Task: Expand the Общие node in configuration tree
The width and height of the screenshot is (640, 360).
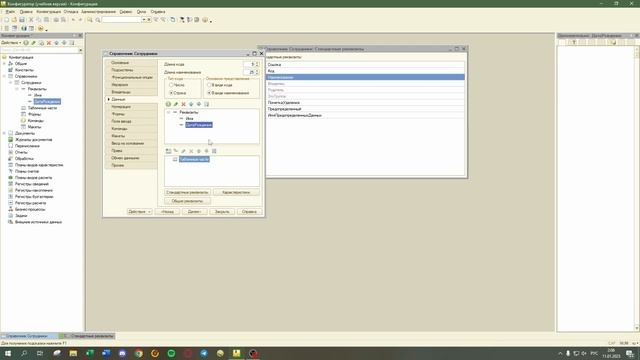Action: 4,64
